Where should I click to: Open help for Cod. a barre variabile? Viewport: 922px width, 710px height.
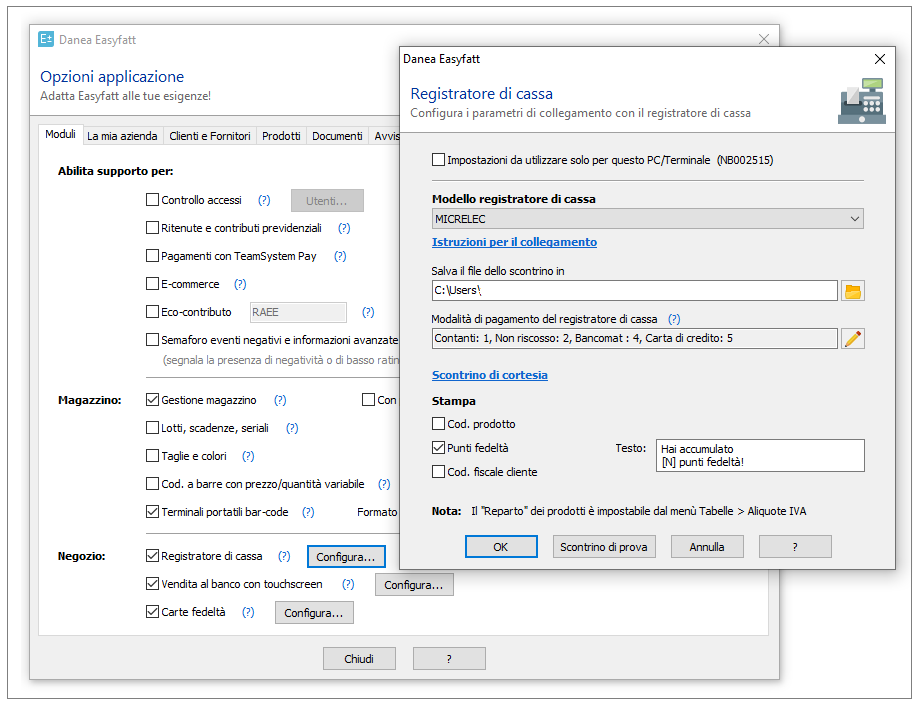pyautogui.click(x=384, y=484)
